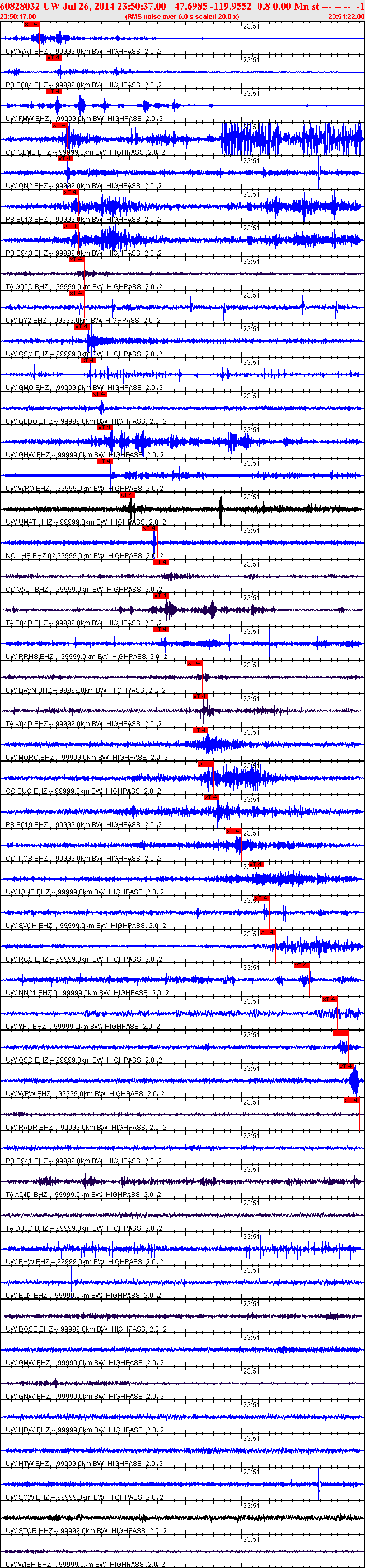Click the station label 'UW STOR HHZ'

[29, 1530]
